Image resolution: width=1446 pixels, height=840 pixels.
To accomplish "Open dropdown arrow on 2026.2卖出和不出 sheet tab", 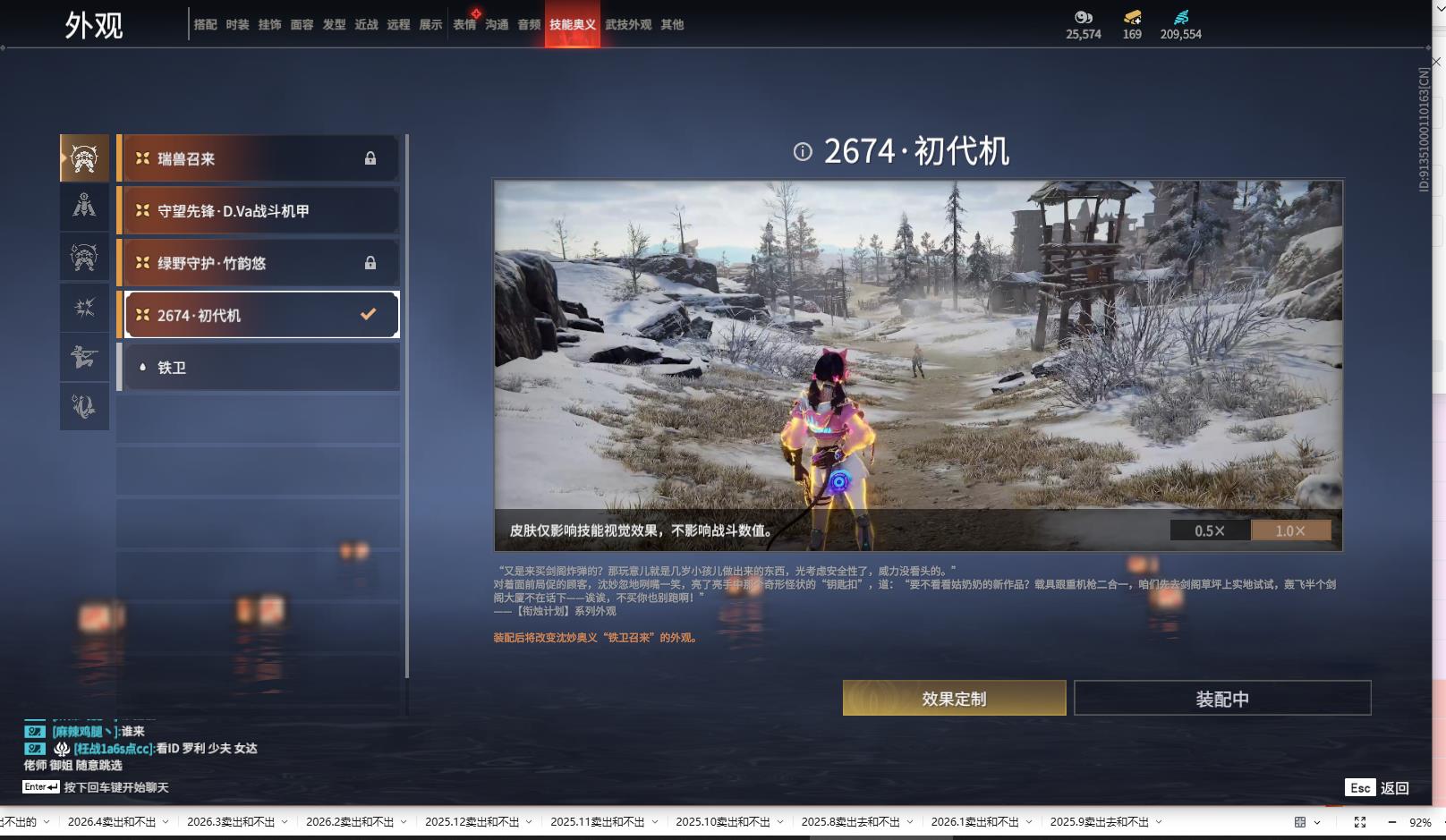I will pos(404,822).
